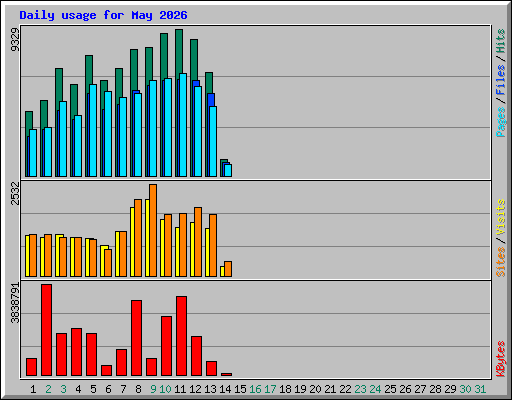This screenshot has height=400, width=512.
Task: Click day 25 on the date axis
Action: (390, 389)
